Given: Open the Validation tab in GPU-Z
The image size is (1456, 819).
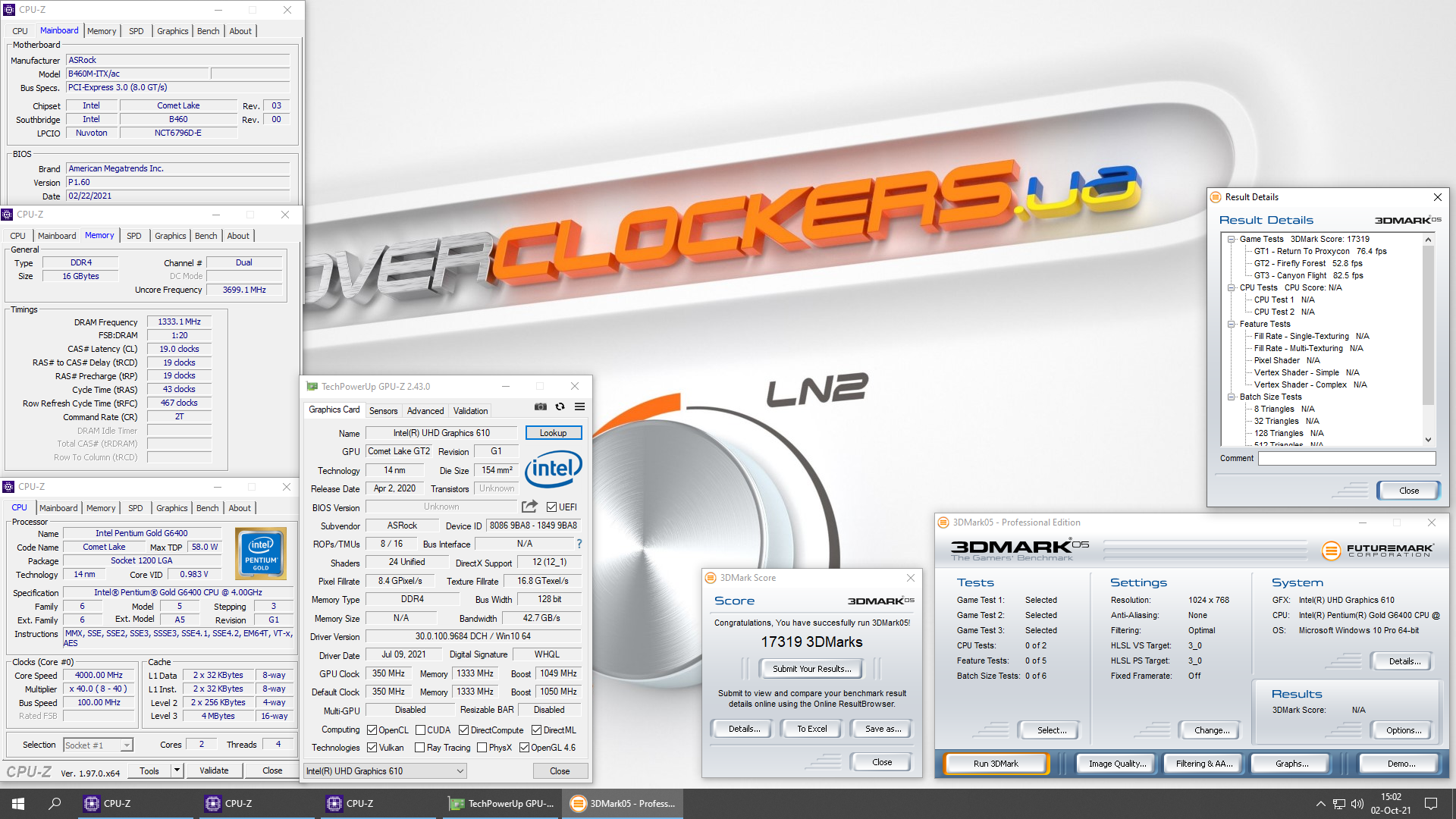Looking at the screenshot, I should (470, 411).
